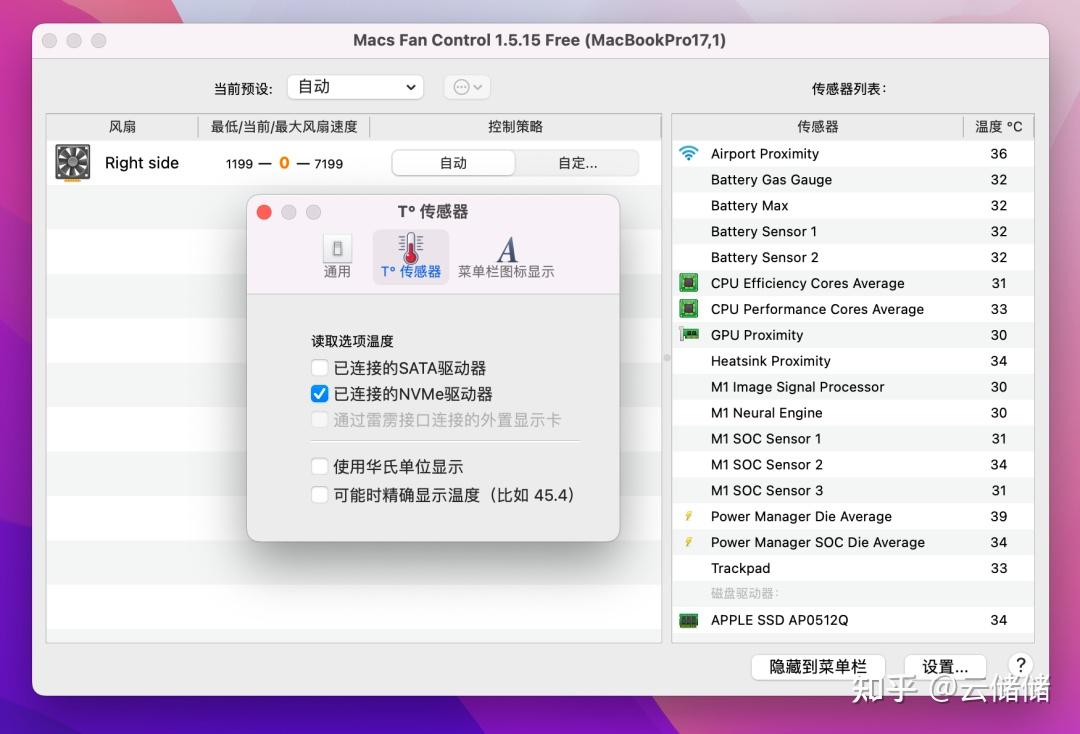Enable the 已连接的SATA驱动器 checkbox

(x=319, y=368)
